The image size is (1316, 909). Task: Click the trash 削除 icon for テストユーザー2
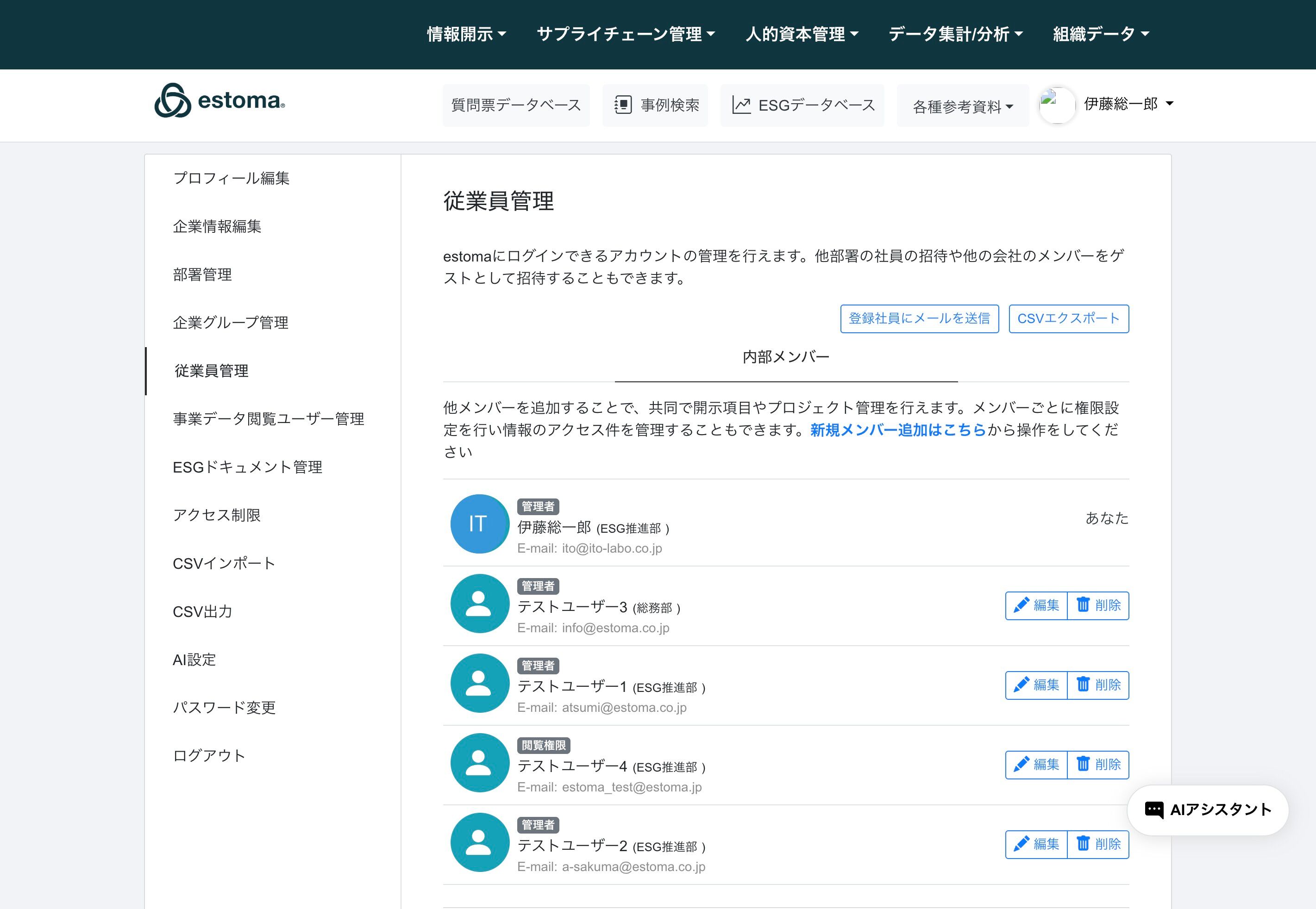[1083, 843]
